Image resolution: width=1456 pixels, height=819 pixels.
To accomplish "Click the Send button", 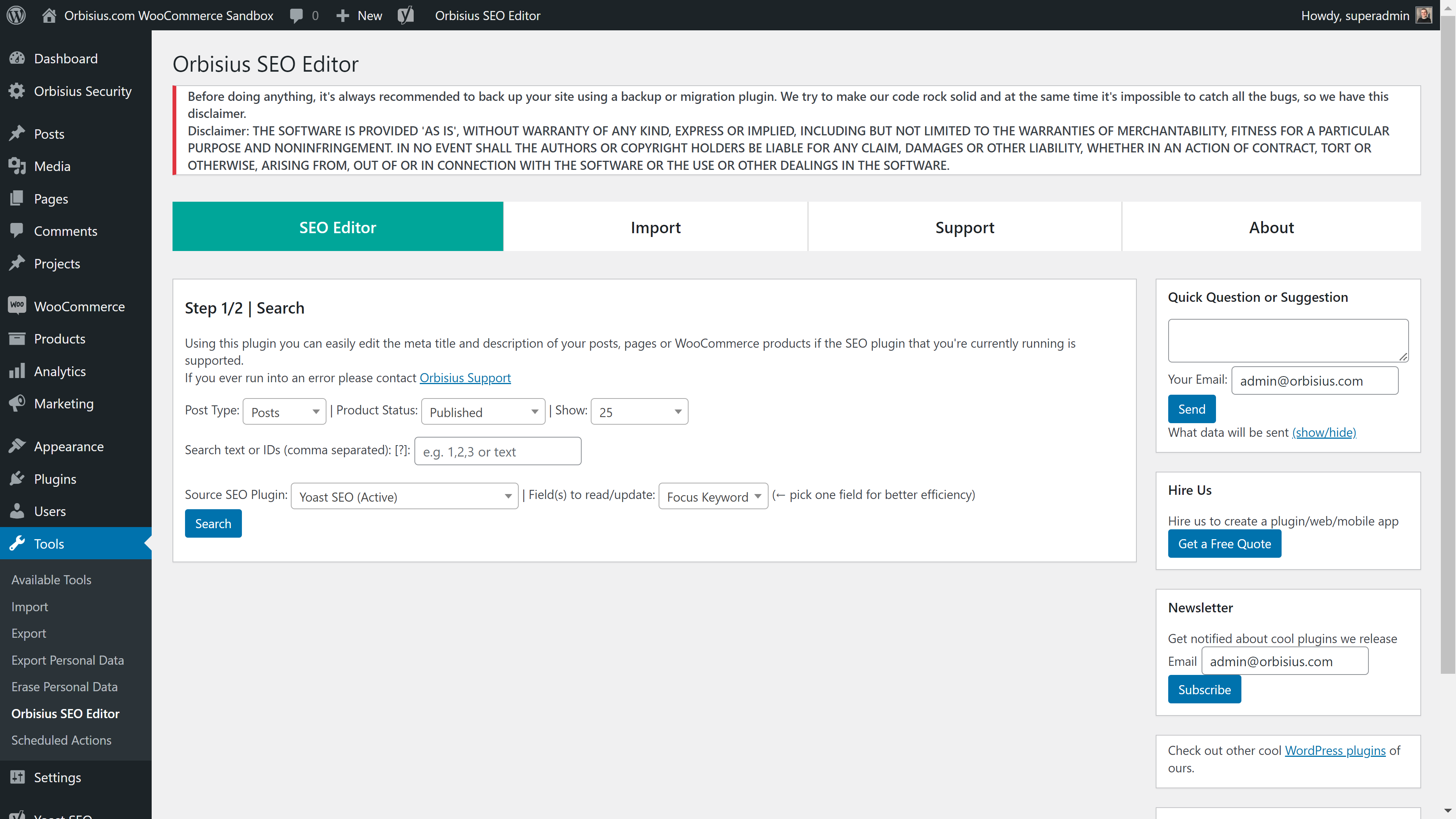I will tap(1191, 409).
